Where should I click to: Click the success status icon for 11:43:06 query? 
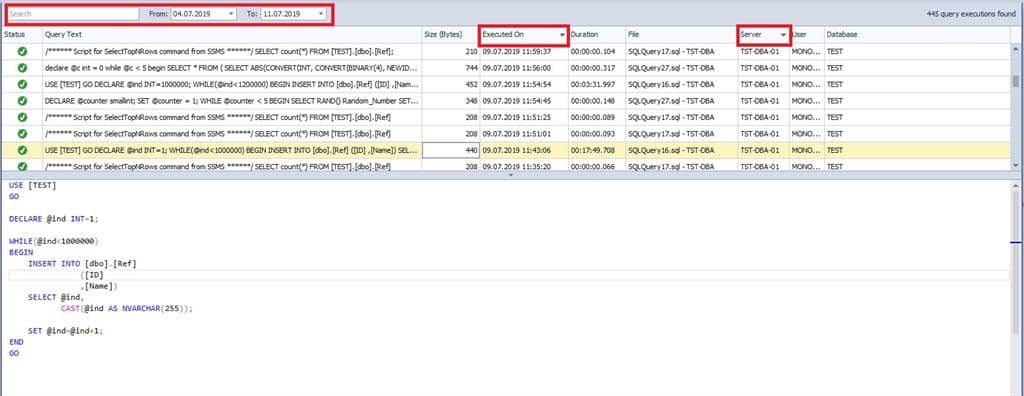tap(22, 150)
